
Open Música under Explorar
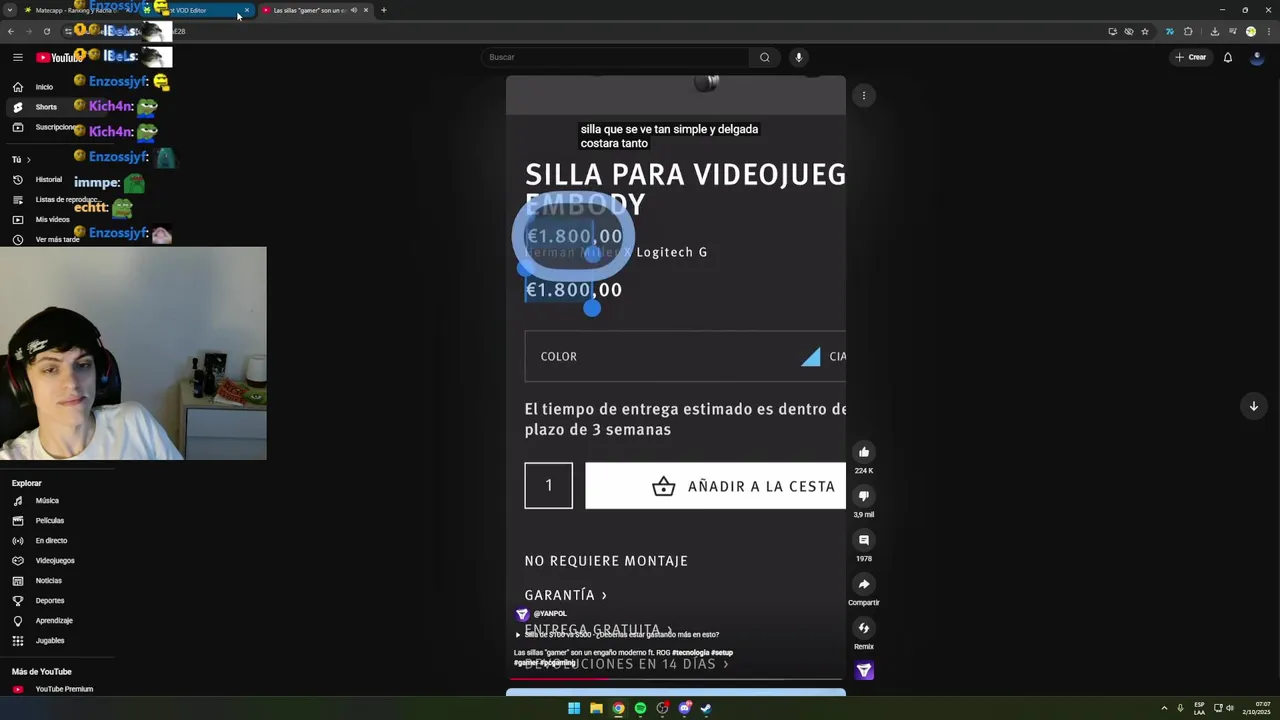click(47, 501)
